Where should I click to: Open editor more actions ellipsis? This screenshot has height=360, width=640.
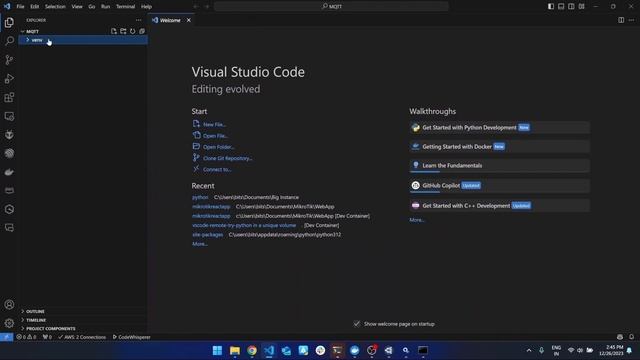pos(631,20)
